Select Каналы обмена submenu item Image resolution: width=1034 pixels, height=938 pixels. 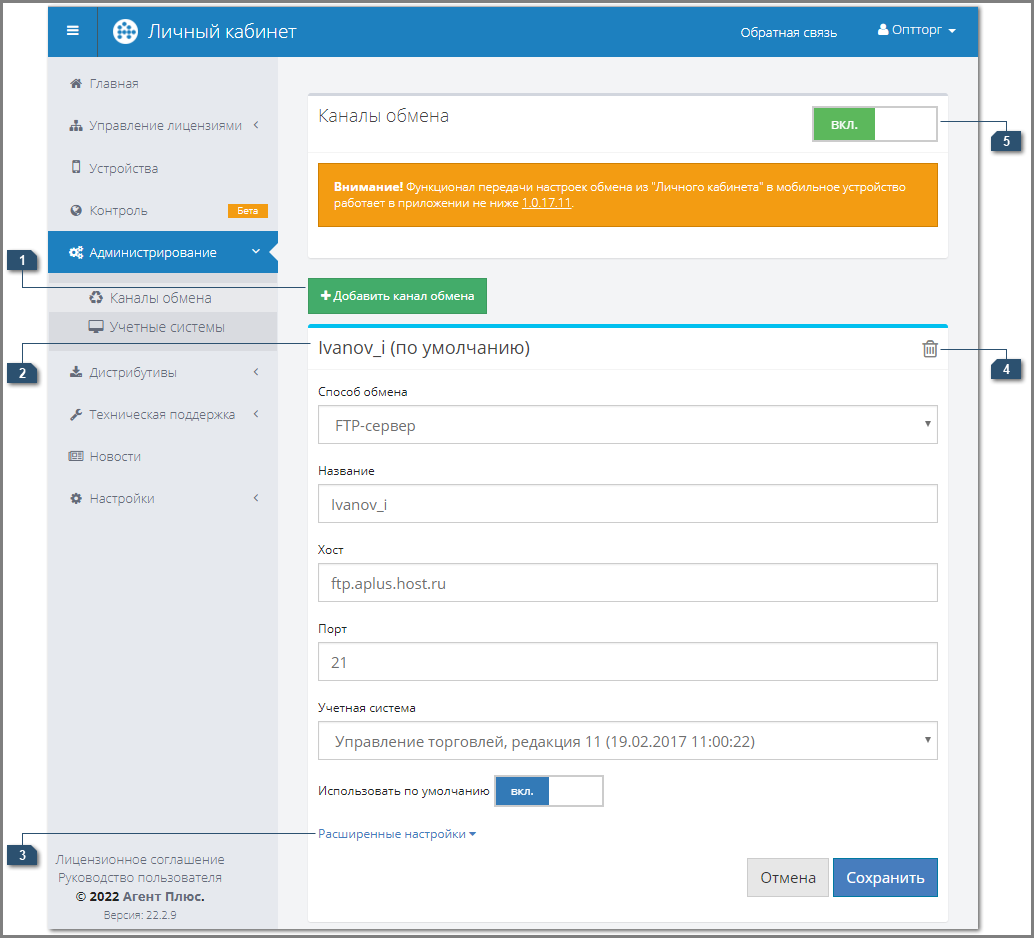click(162, 297)
